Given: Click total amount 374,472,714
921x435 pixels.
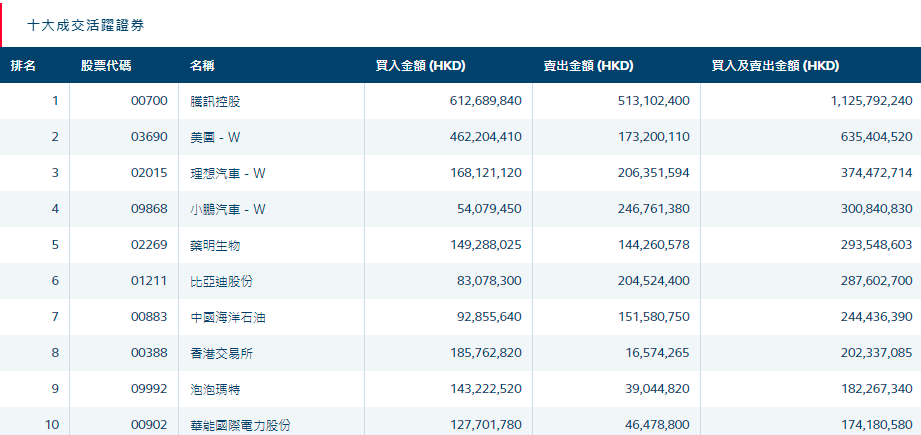Looking at the screenshot, I should pos(877,173).
